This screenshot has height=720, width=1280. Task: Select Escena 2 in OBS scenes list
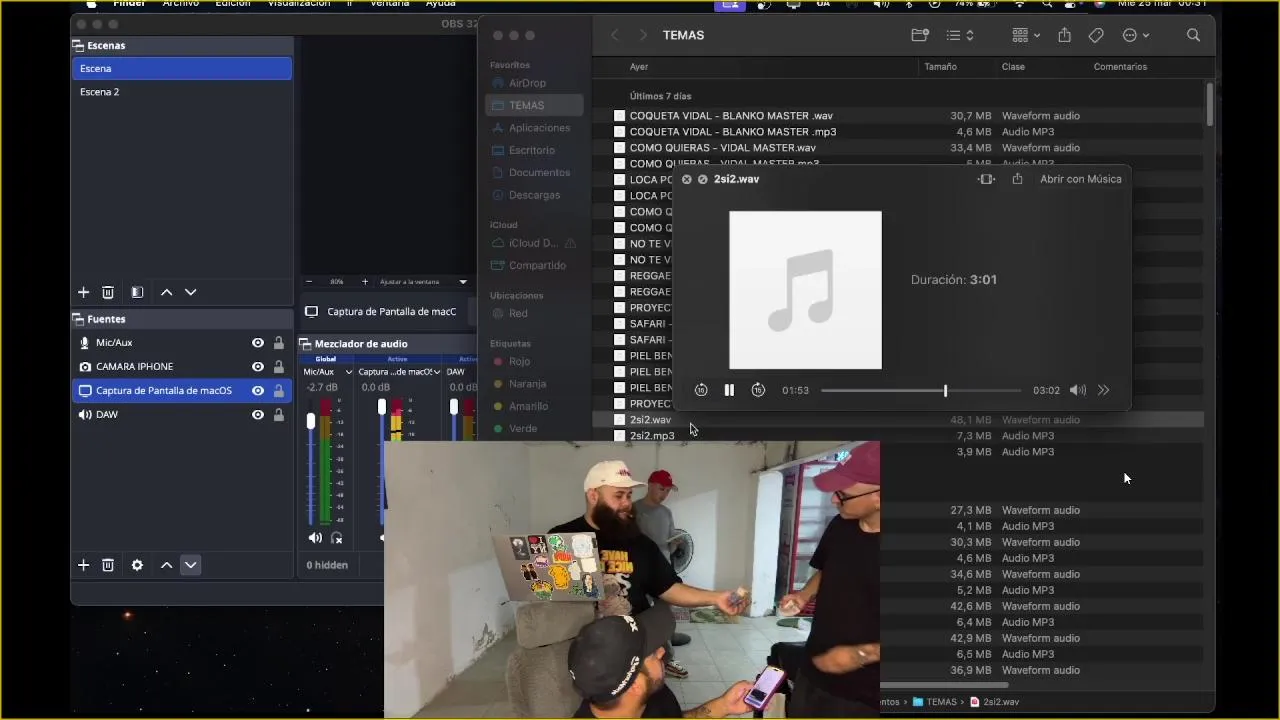[182, 92]
